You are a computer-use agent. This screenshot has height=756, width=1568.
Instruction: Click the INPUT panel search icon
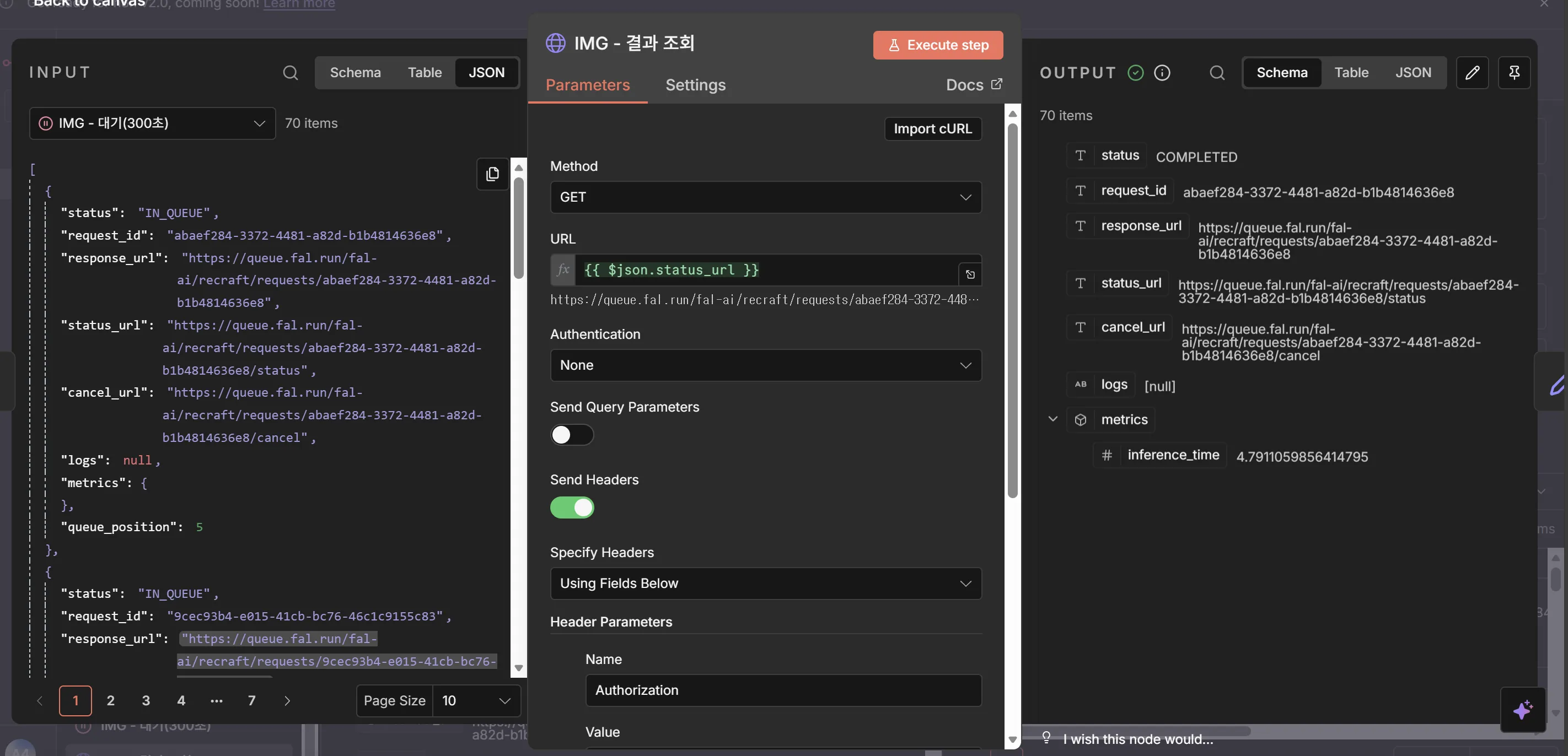coord(291,72)
